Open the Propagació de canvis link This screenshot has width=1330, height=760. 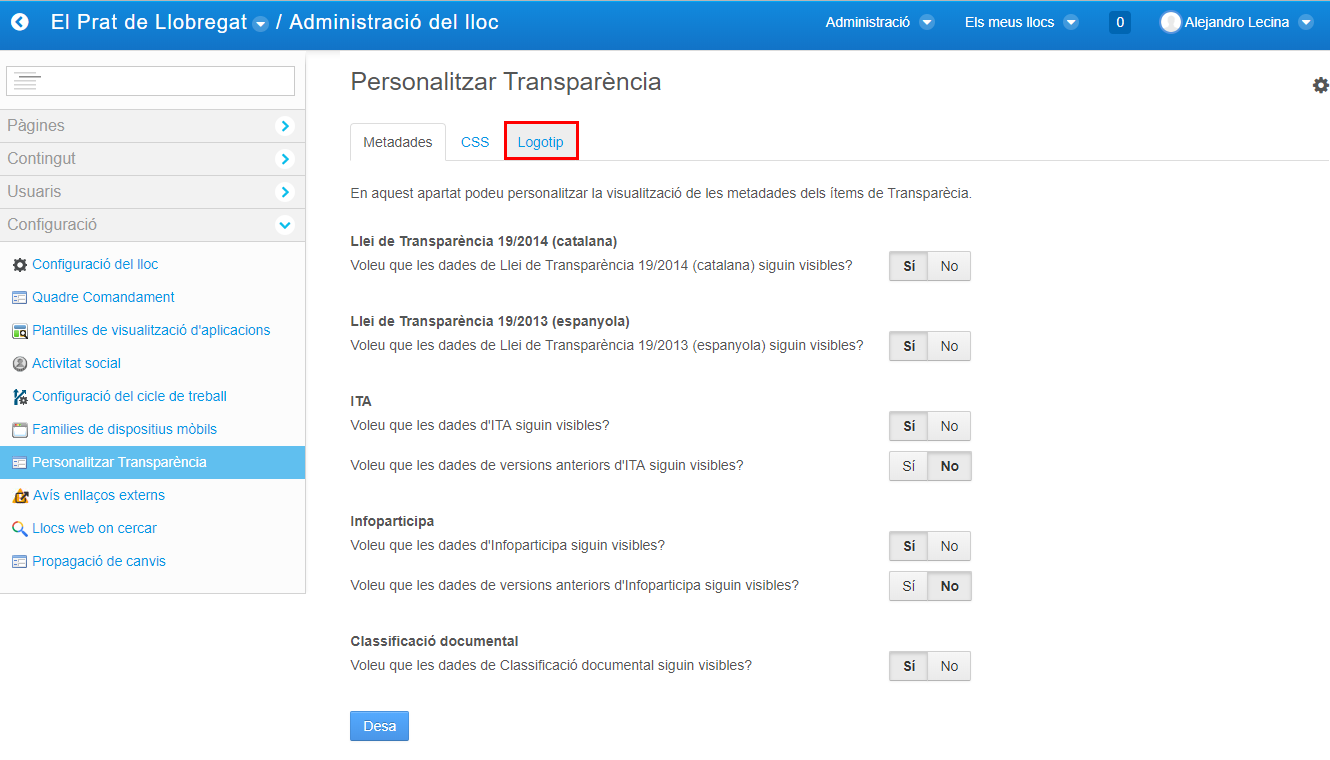coord(98,561)
